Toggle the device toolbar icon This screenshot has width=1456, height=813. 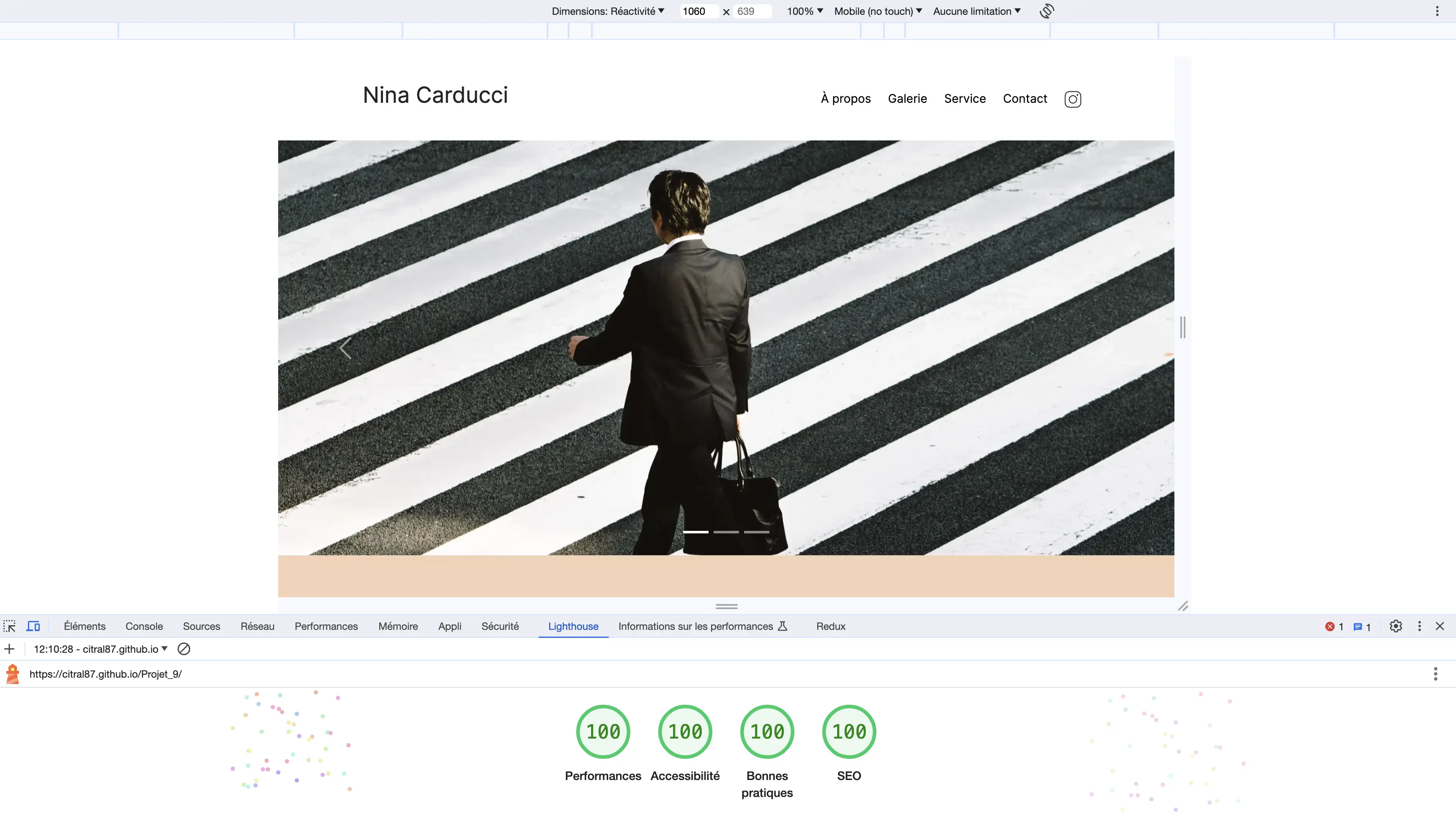(33, 626)
